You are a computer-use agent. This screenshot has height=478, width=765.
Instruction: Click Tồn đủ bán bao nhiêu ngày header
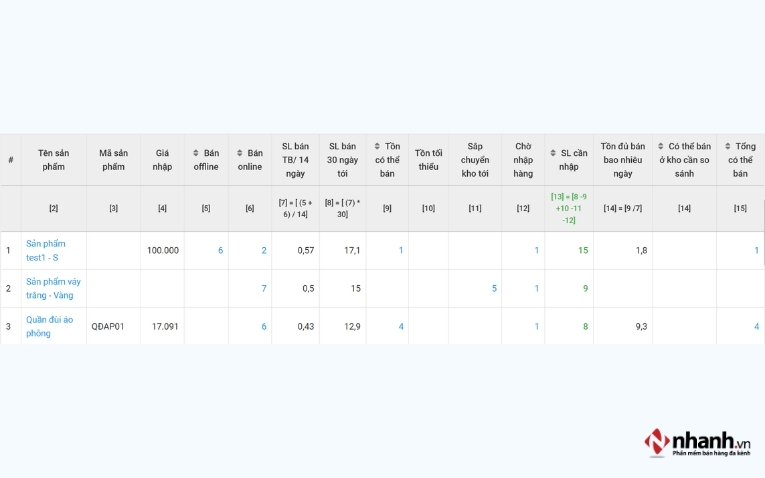[x=623, y=160]
